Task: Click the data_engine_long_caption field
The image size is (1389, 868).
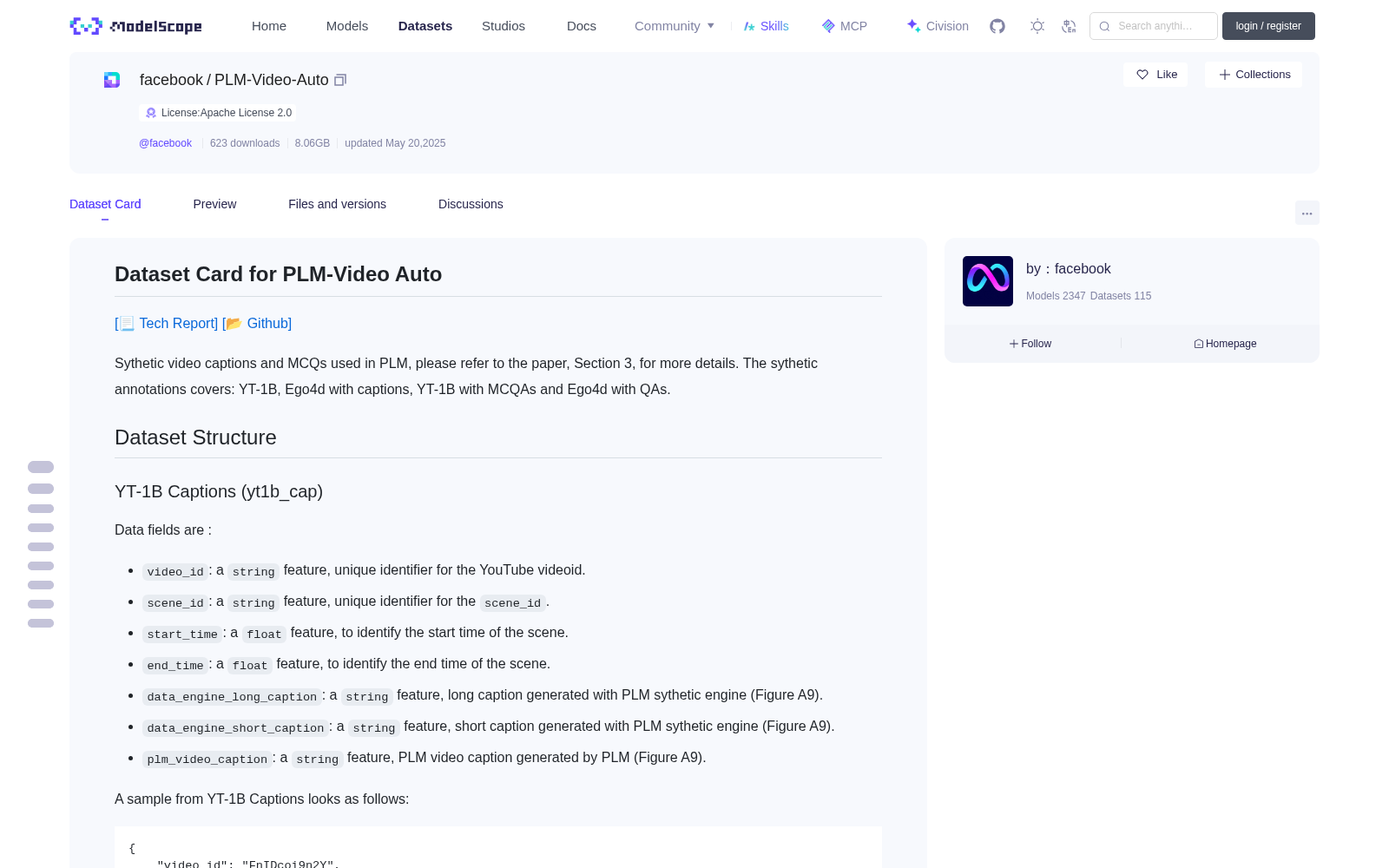Action: point(232,696)
